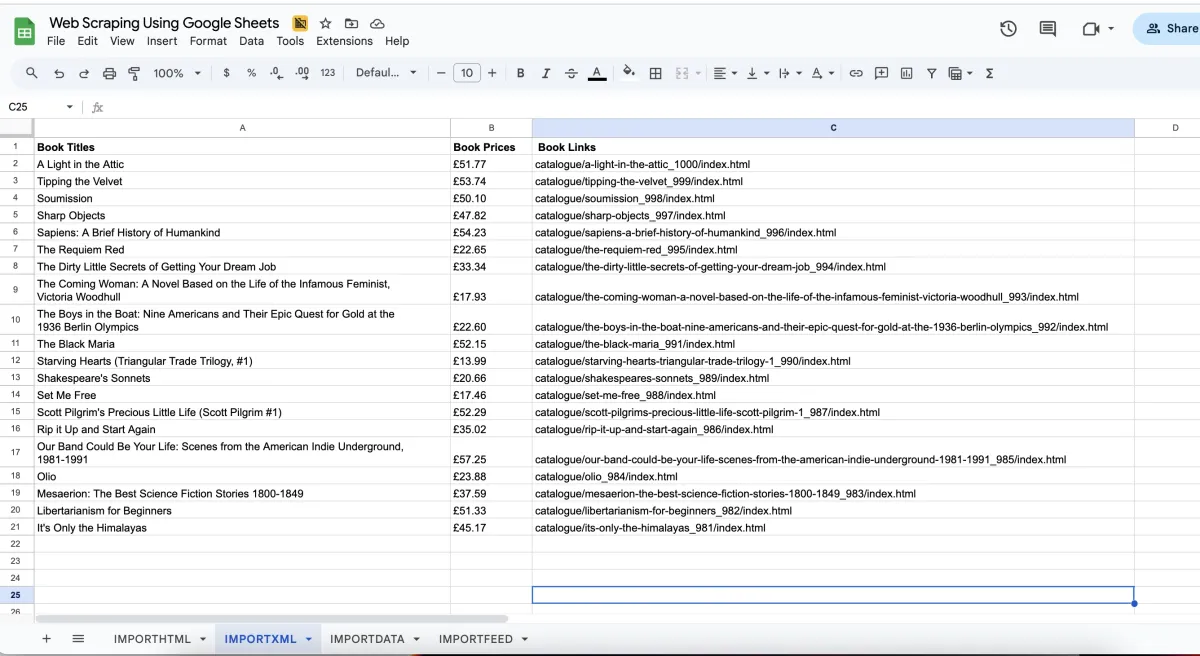Open filter views dropdown

pyautogui.click(x=961, y=73)
